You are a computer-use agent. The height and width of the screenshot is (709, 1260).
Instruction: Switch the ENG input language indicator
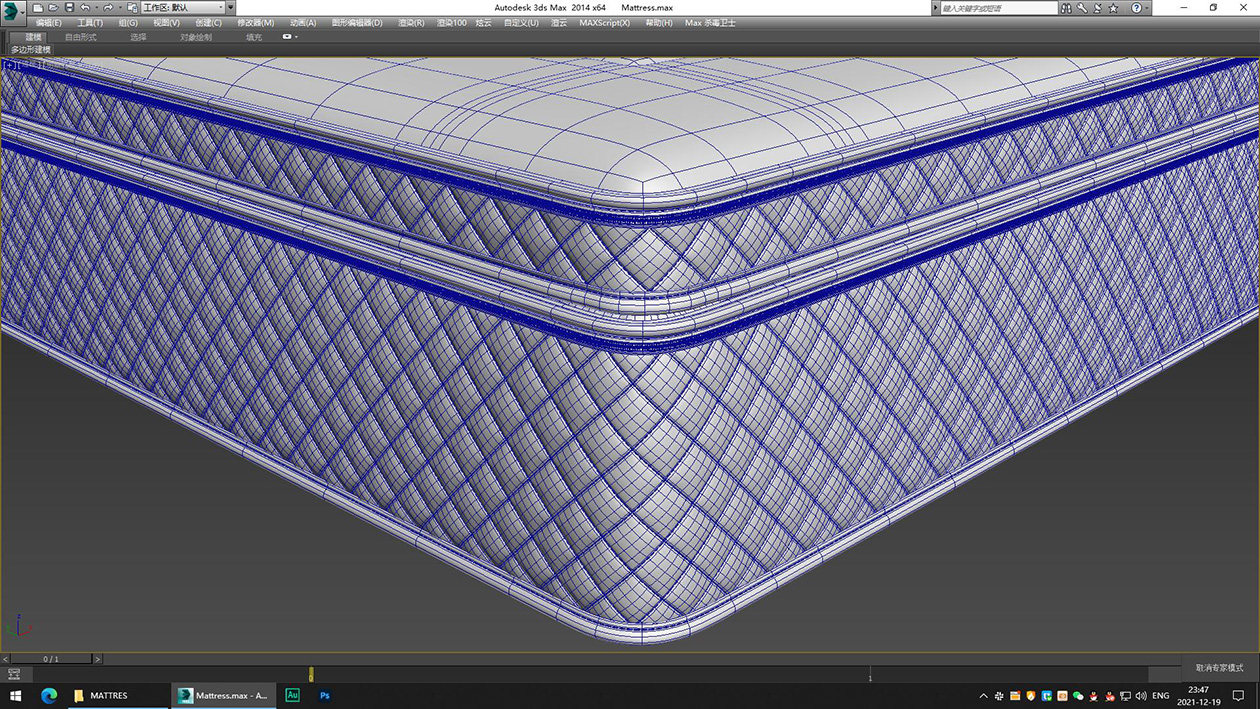pos(1161,696)
